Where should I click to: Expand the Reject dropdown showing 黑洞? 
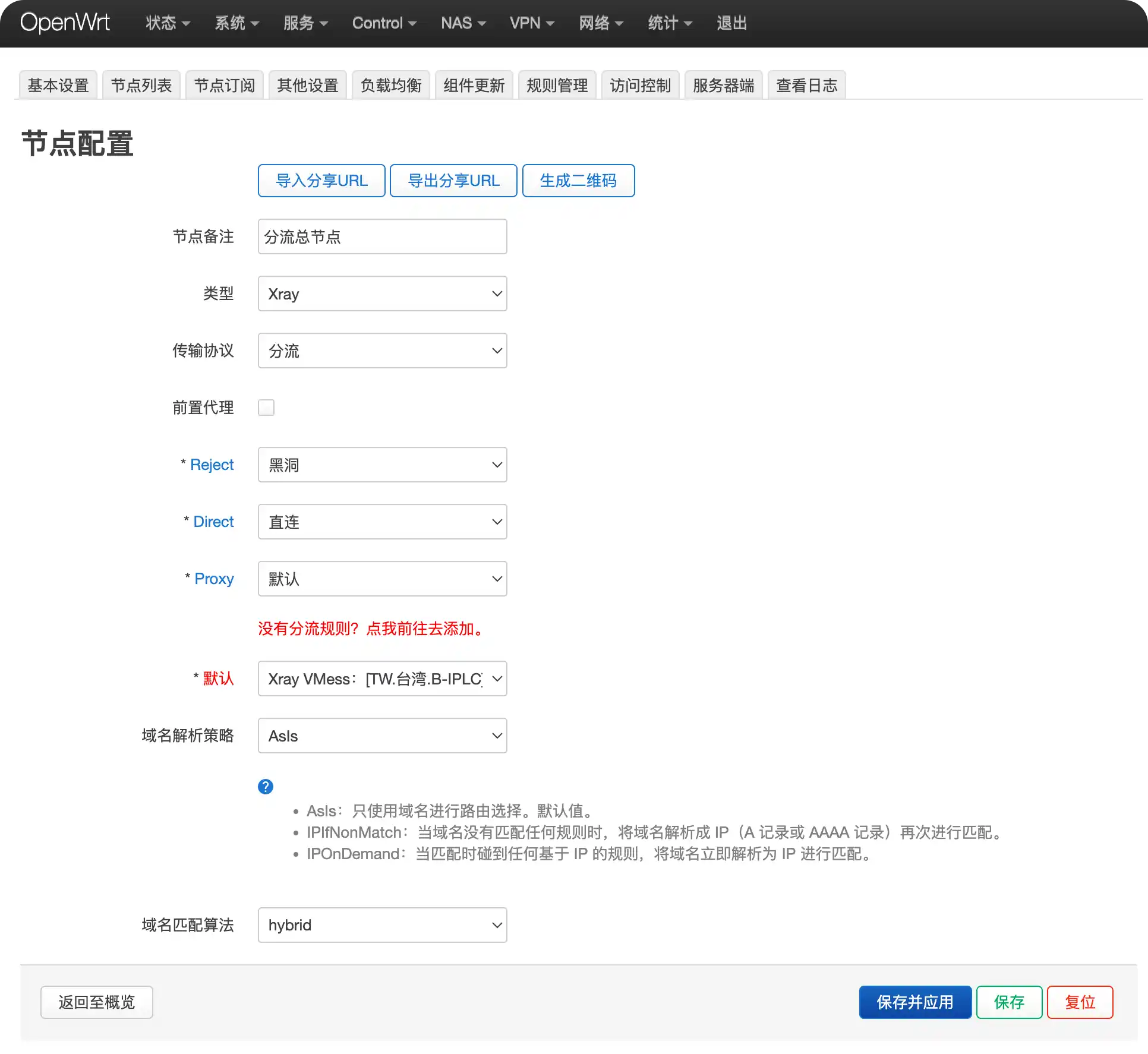[383, 465]
